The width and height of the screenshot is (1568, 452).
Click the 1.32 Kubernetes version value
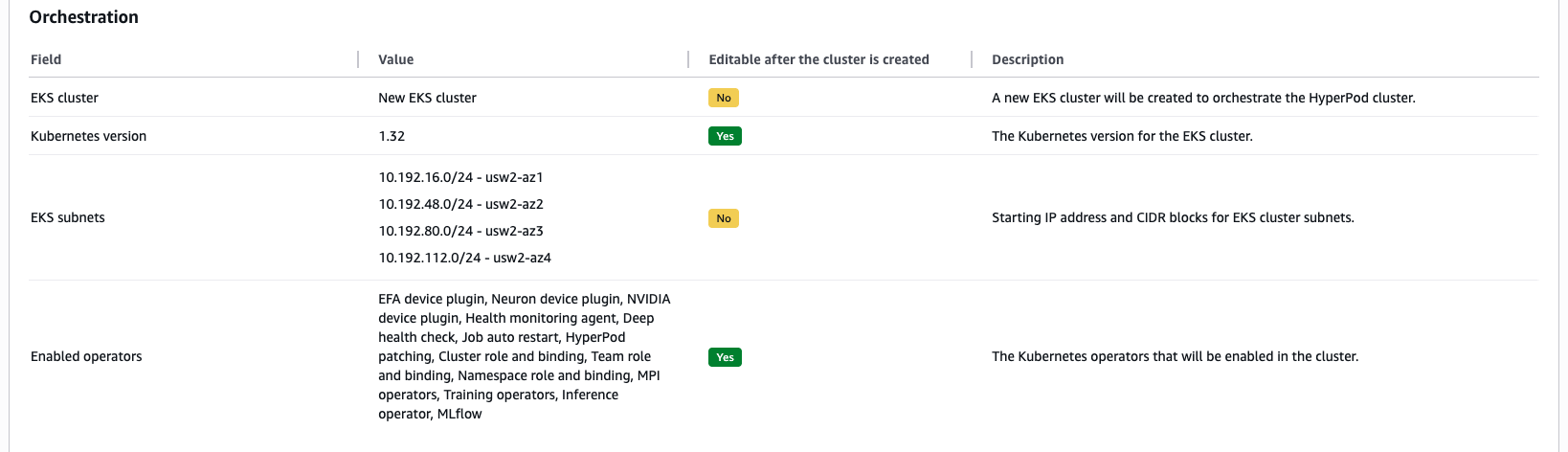click(392, 136)
